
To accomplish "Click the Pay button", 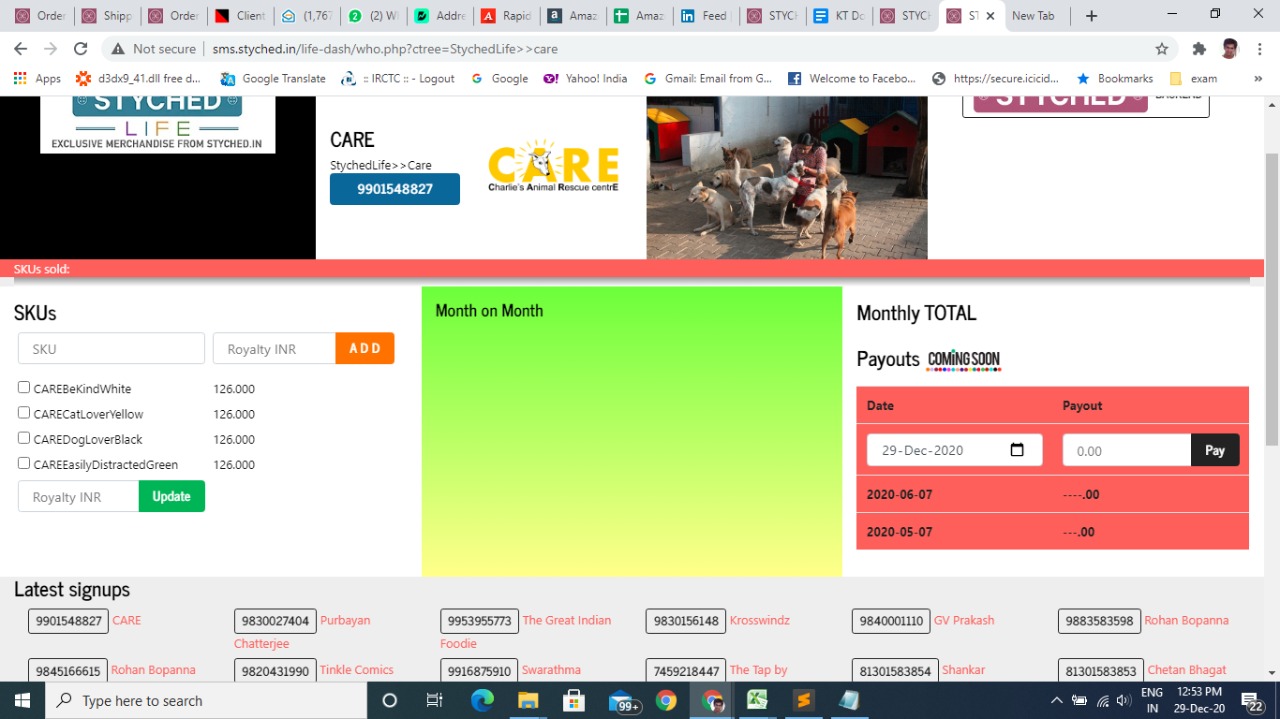I will point(1215,450).
